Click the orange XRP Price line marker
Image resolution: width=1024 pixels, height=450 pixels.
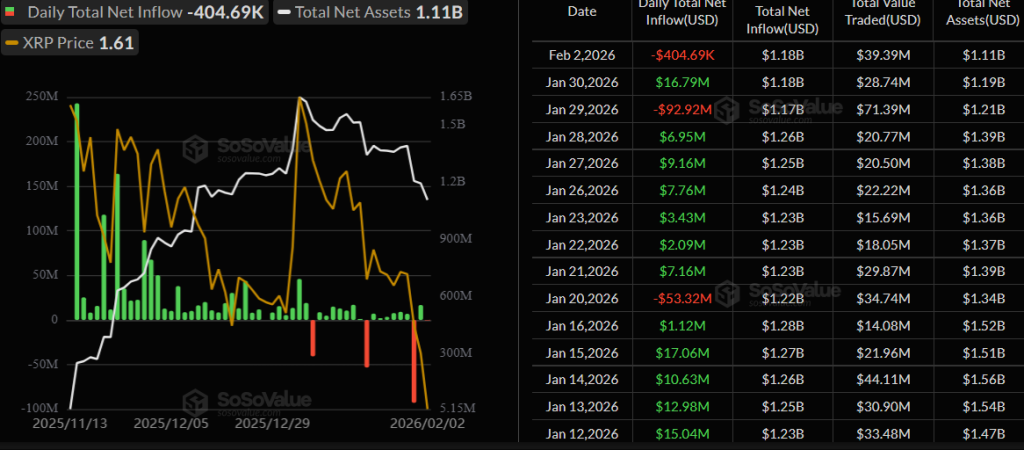[x=11, y=43]
